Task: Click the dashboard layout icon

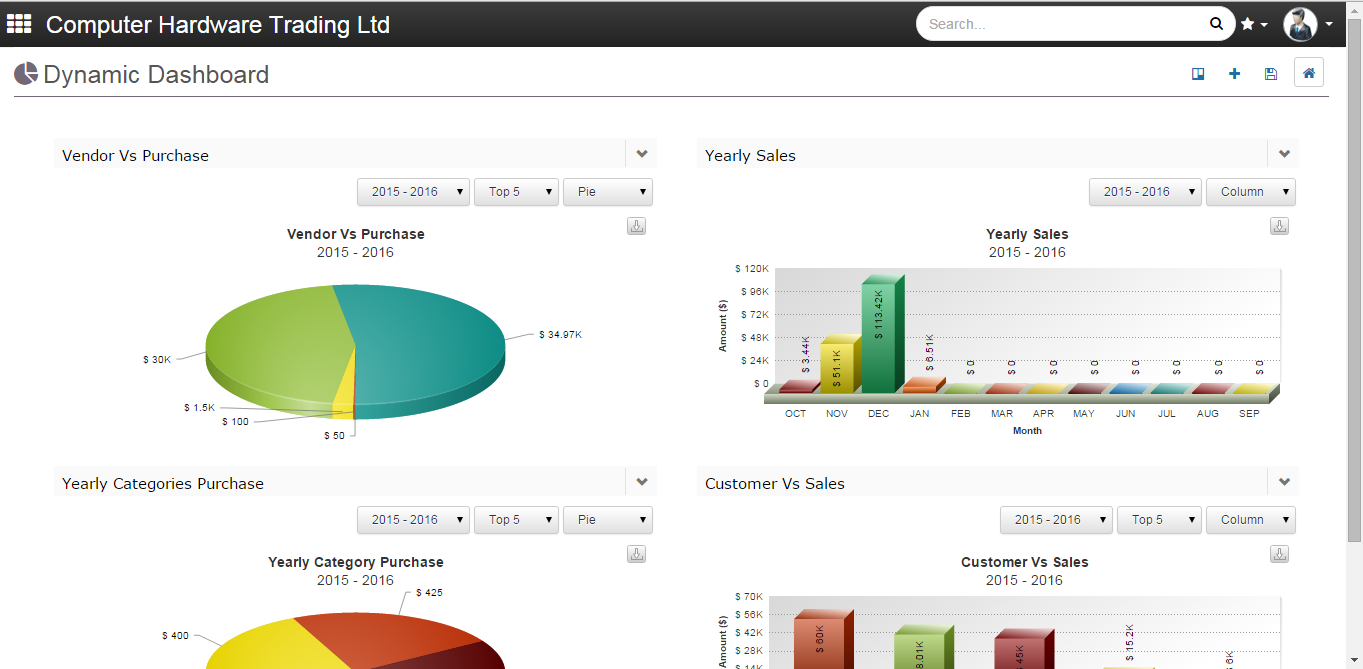Action: [x=1198, y=74]
